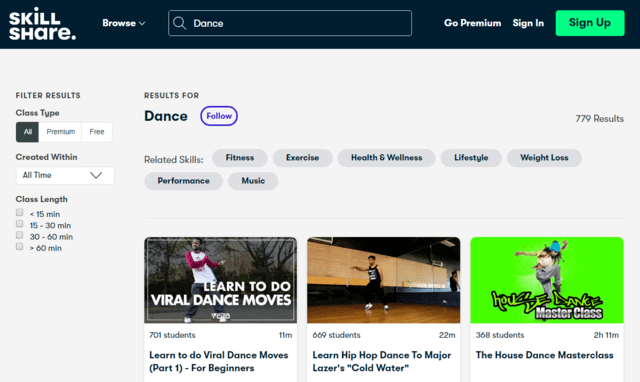Open the Sign In link
The image size is (640, 382).
[x=528, y=23]
